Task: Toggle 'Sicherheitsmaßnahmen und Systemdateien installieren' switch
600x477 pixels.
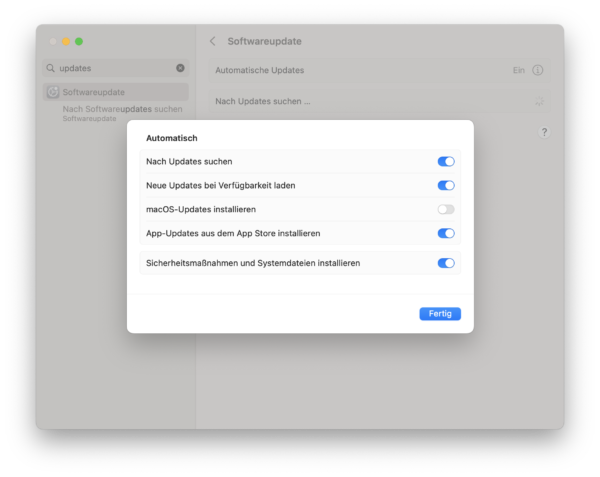Action: click(446, 263)
